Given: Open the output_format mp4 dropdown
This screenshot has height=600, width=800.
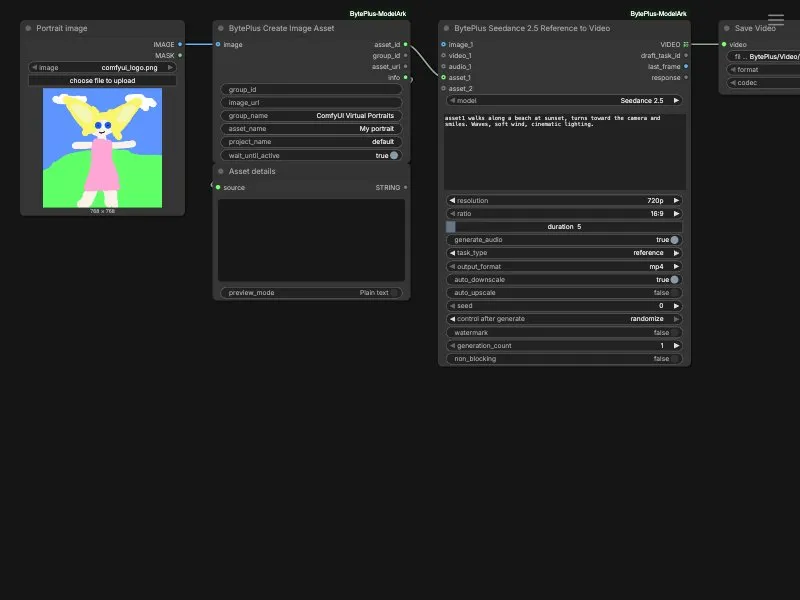Looking at the screenshot, I should [564, 266].
